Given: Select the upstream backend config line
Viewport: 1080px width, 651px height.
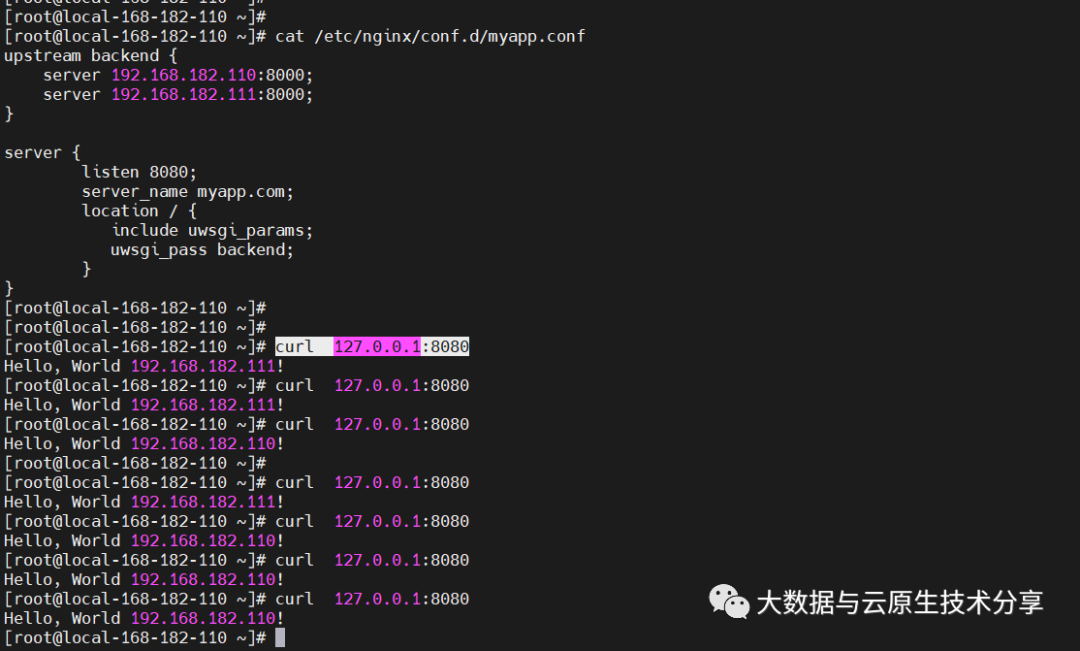Looking at the screenshot, I should pyautogui.click(x=88, y=55).
